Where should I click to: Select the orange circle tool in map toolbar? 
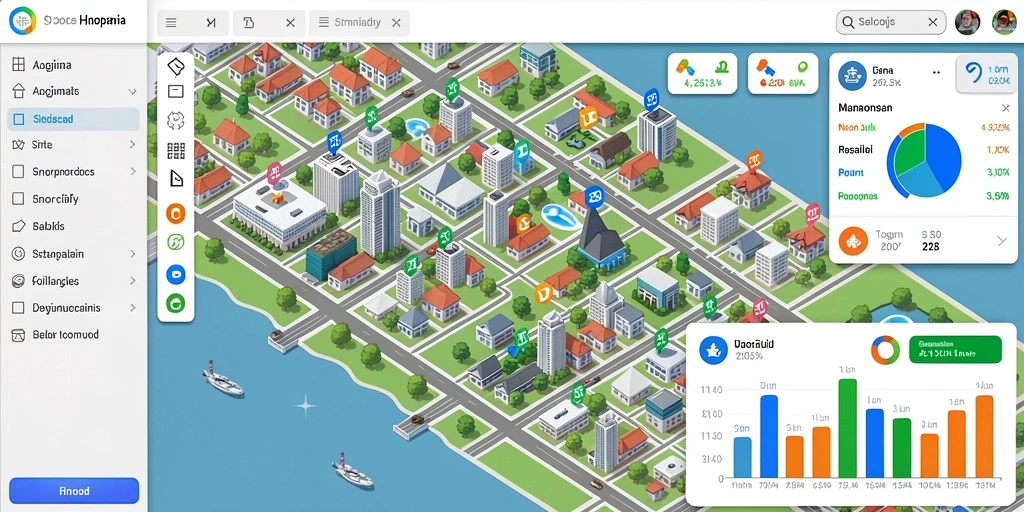[176, 213]
